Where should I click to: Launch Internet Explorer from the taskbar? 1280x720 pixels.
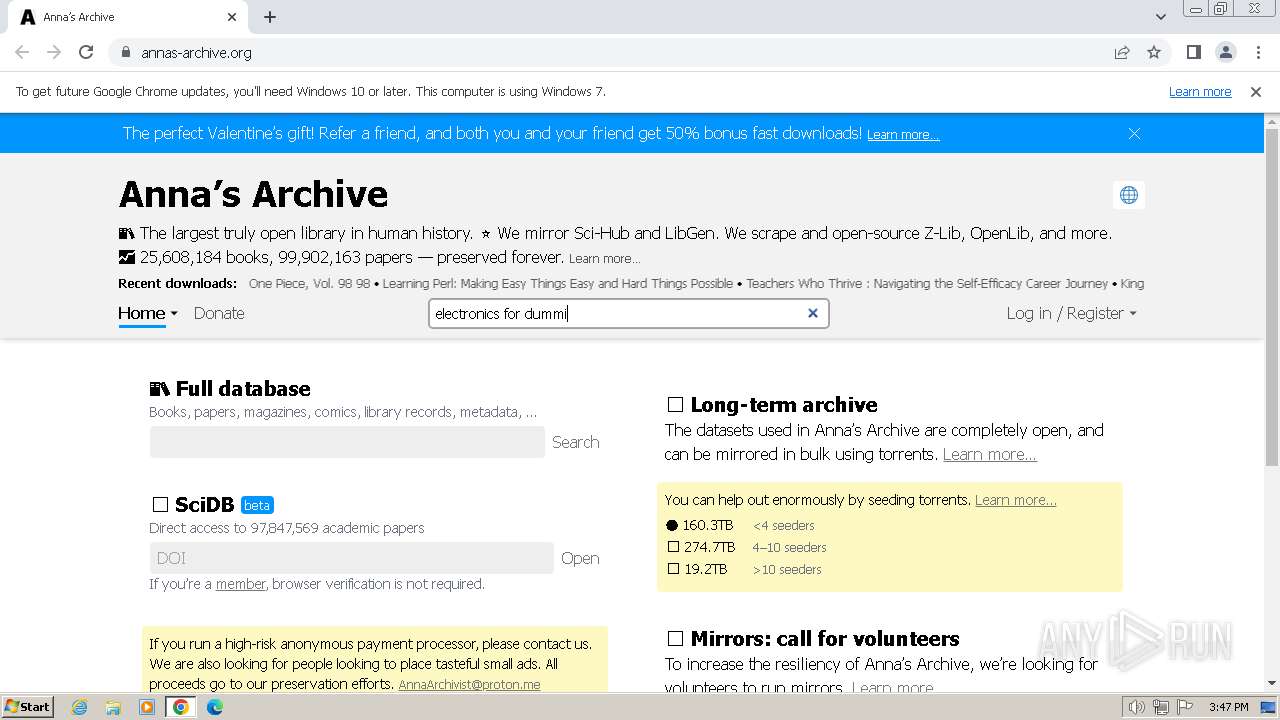tap(80, 707)
